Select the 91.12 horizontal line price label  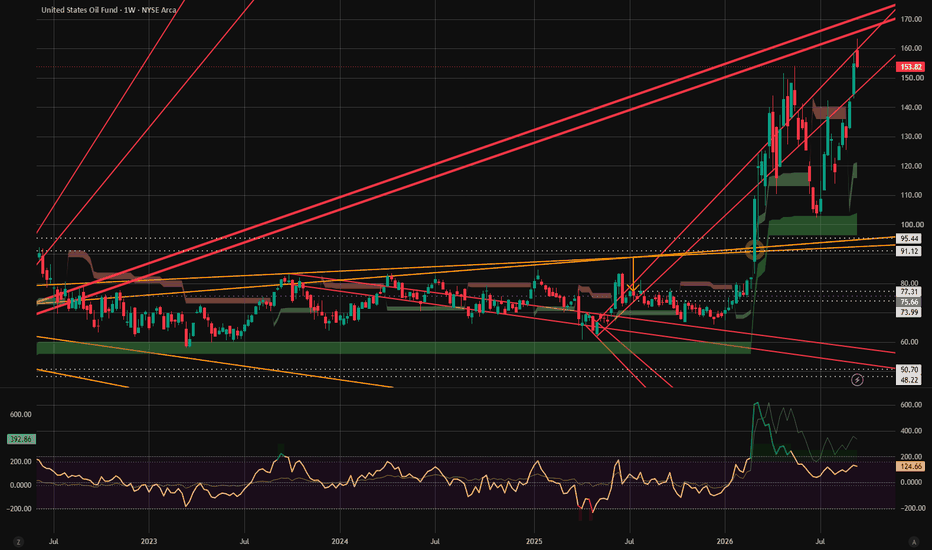tap(909, 252)
